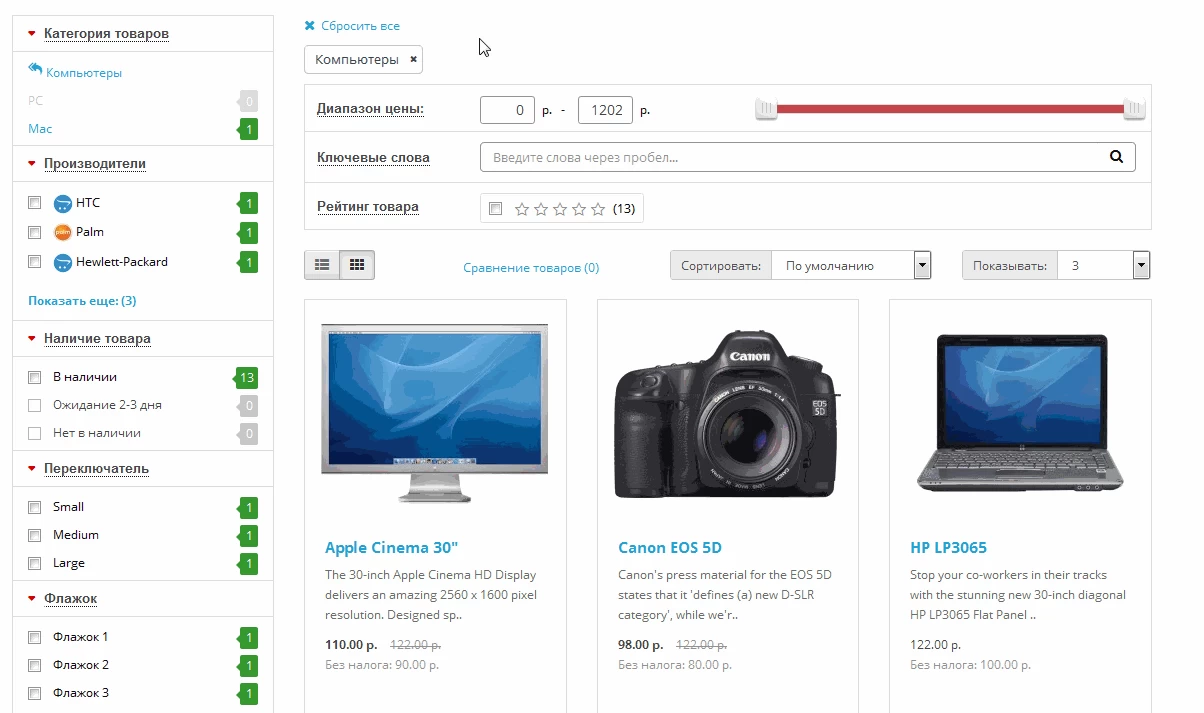This screenshot has height=713, width=1204.
Task: Collapse the Флажок section
Action: click(70, 599)
